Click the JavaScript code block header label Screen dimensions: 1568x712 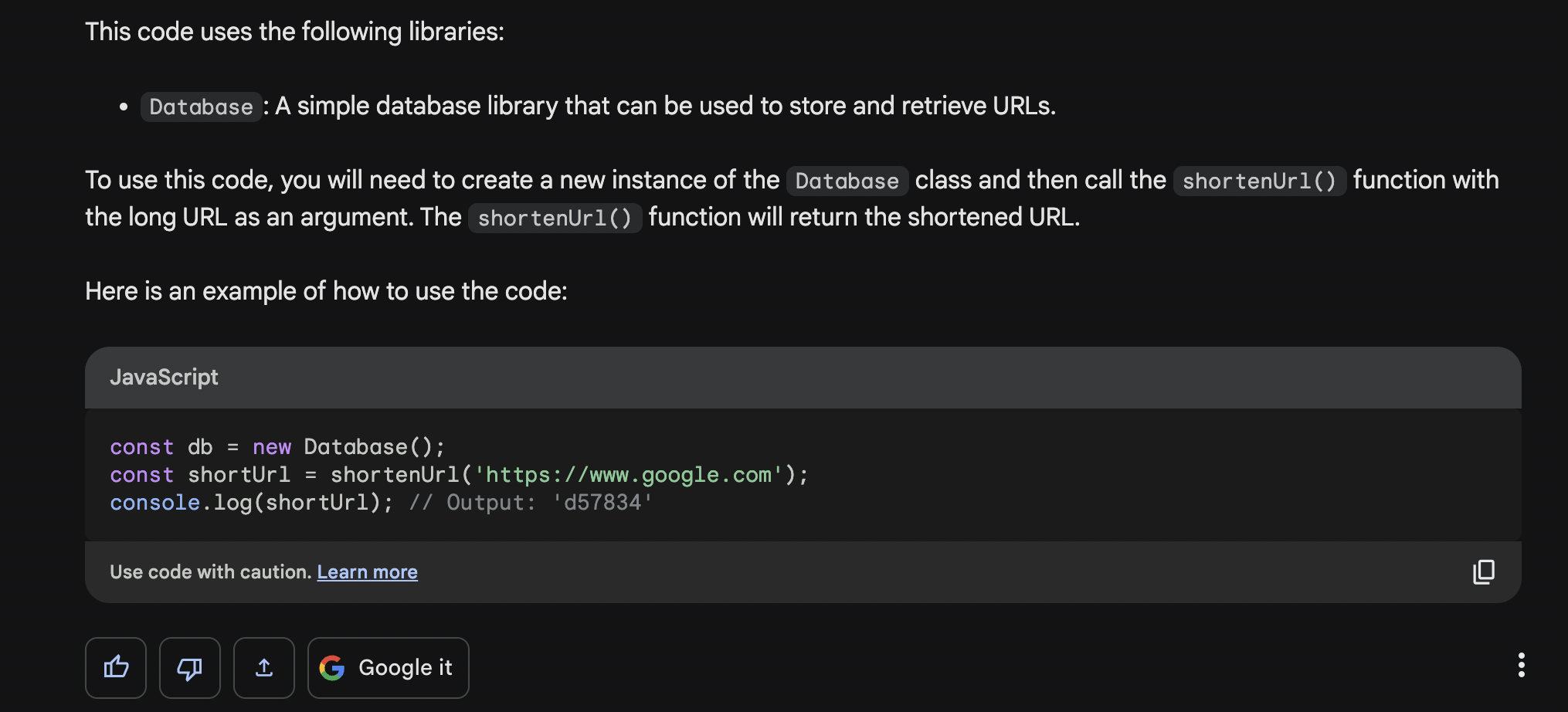point(164,377)
